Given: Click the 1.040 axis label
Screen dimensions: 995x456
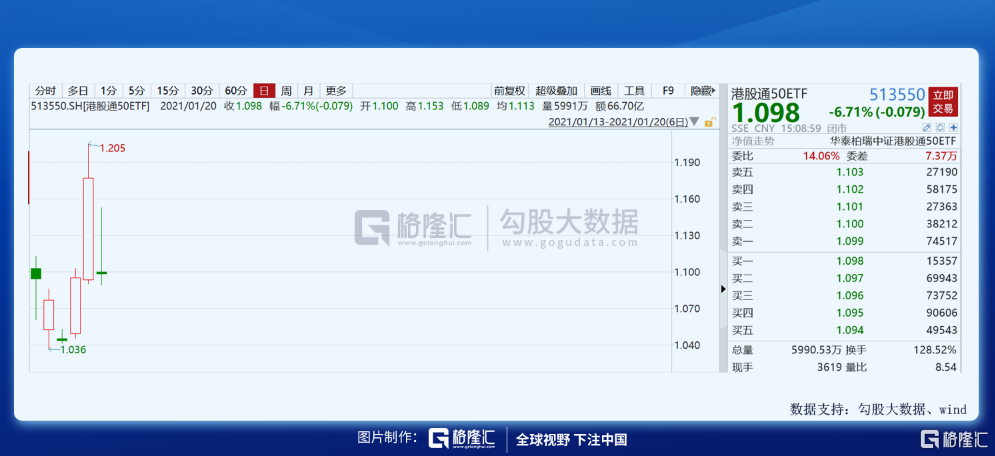Looking at the screenshot, I should pyautogui.click(x=687, y=345).
